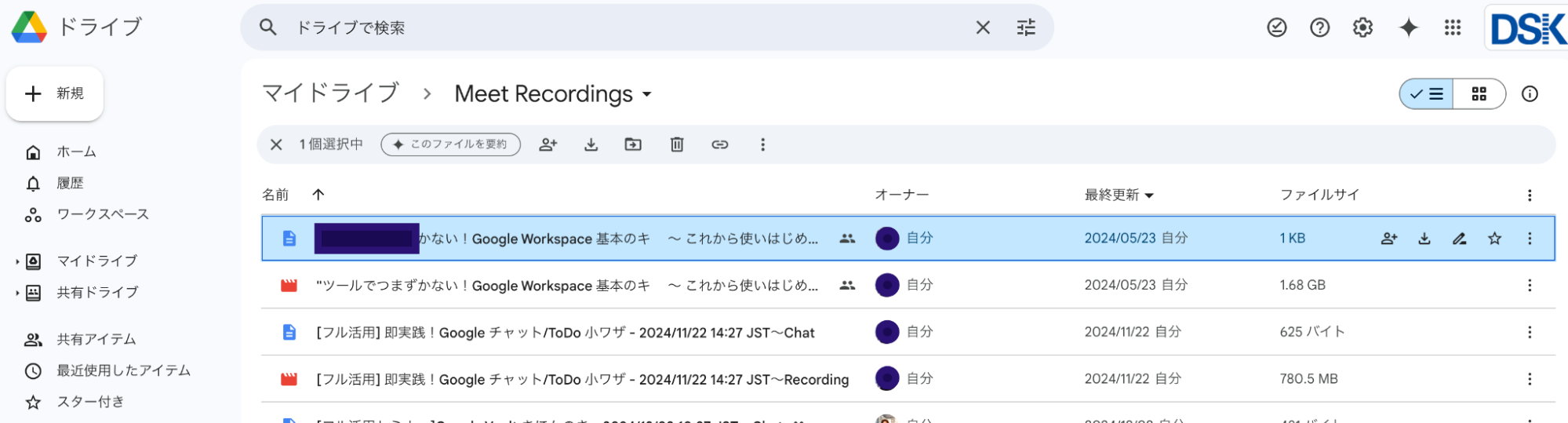Image resolution: width=1568 pixels, height=423 pixels.
Task: Click the move to folder icon
Action: click(x=633, y=144)
